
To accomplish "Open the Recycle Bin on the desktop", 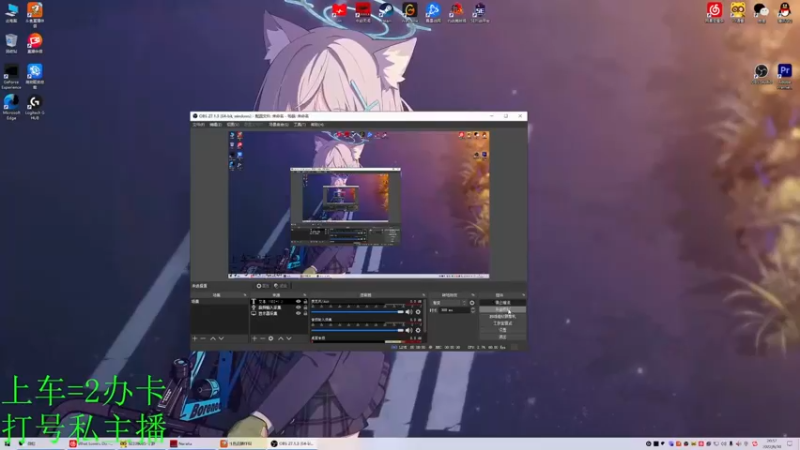I will pyautogui.click(x=11, y=41).
